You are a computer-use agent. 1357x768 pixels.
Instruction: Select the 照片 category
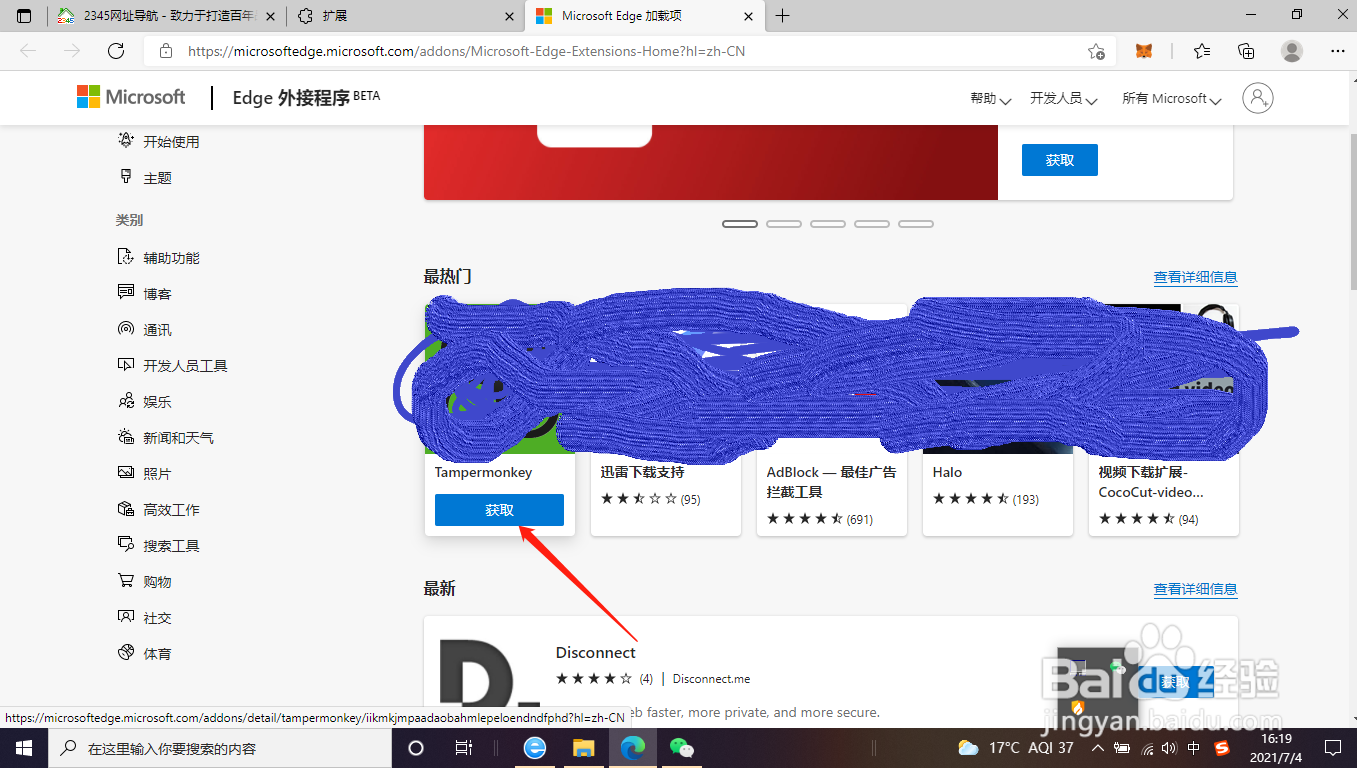pyautogui.click(x=145, y=473)
